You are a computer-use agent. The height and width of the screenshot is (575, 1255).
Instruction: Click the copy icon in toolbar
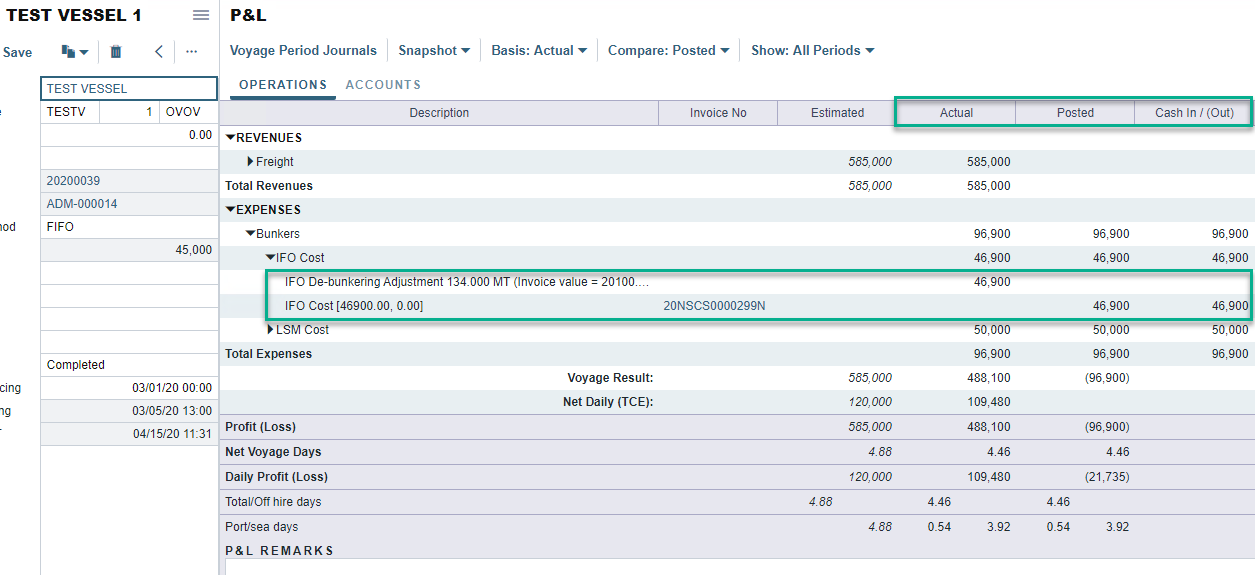(x=74, y=52)
